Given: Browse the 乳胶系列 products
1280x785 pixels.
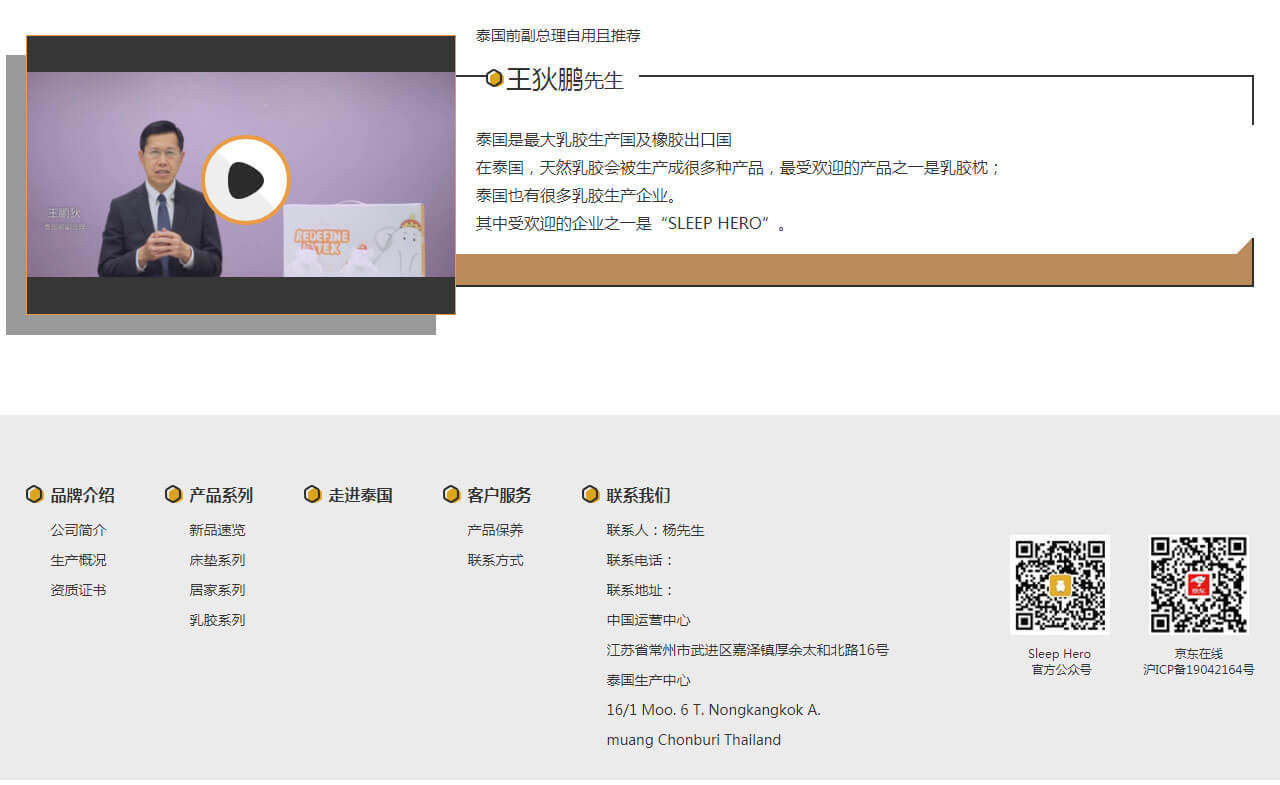Looking at the screenshot, I should 217,620.
